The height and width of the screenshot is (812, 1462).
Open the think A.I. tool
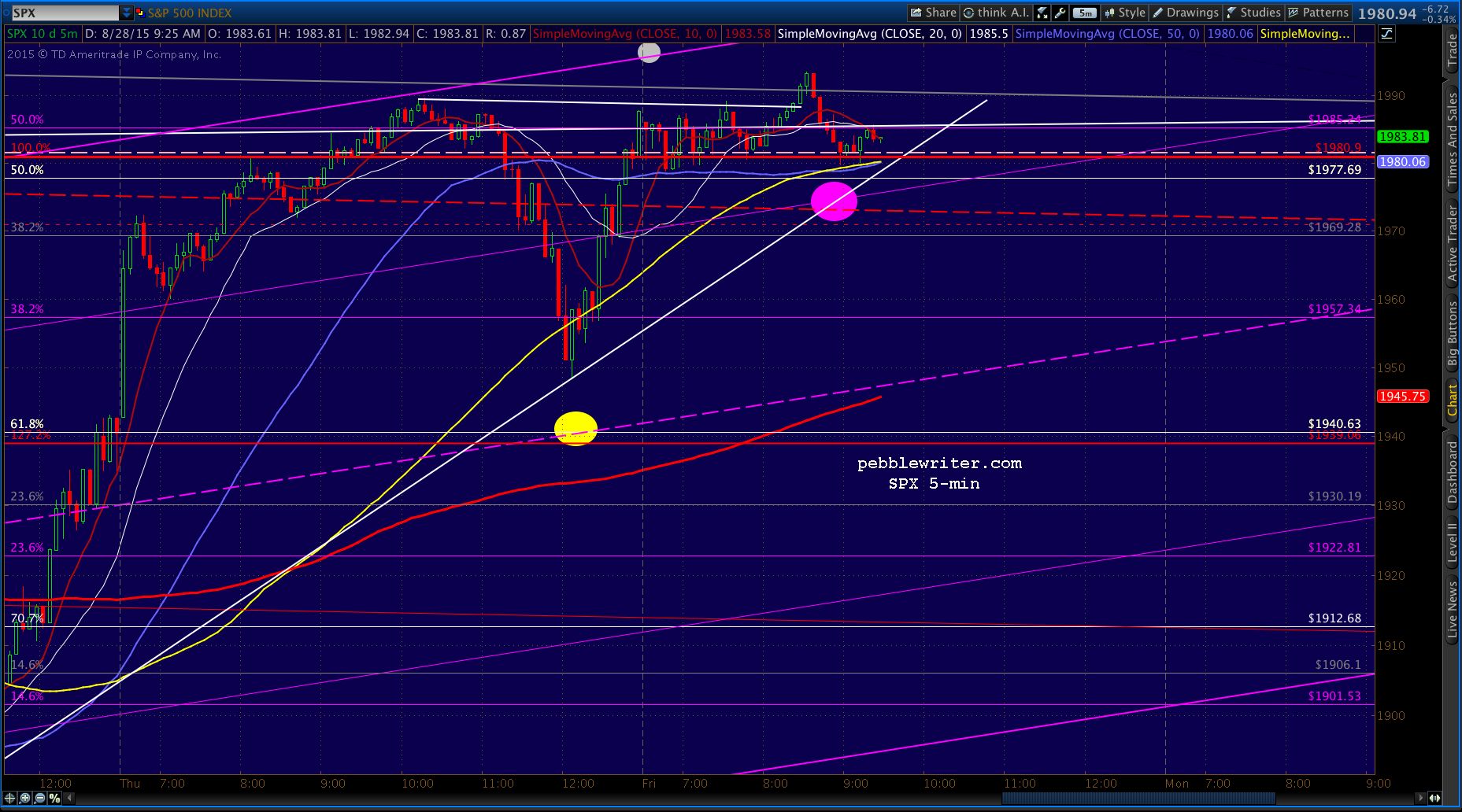pyautogui.click(x=996, y=13)
